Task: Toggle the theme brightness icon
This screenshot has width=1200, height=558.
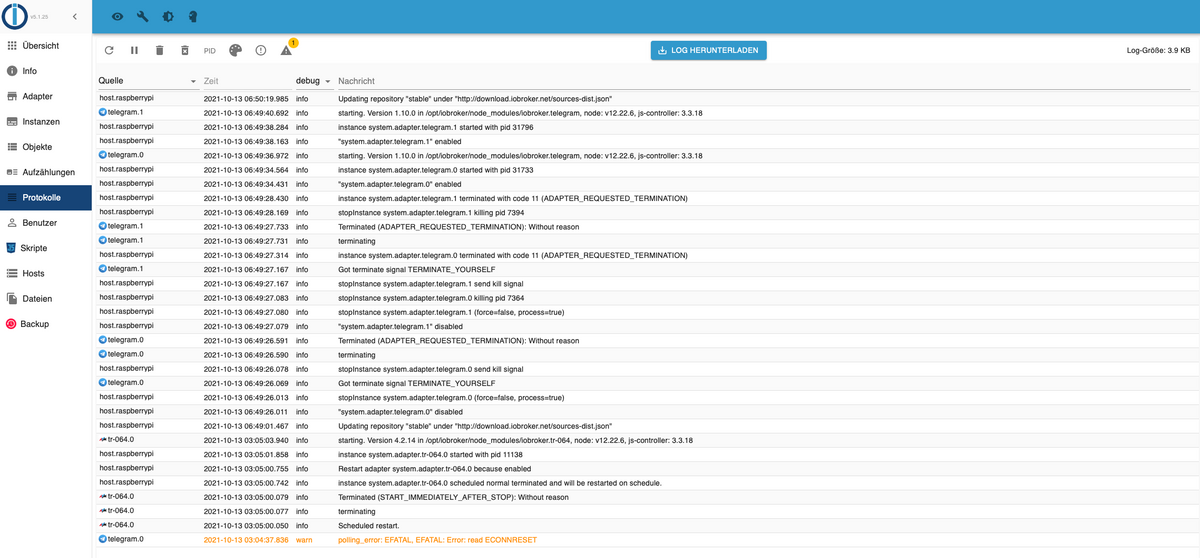Action: (x=167, y=17)
